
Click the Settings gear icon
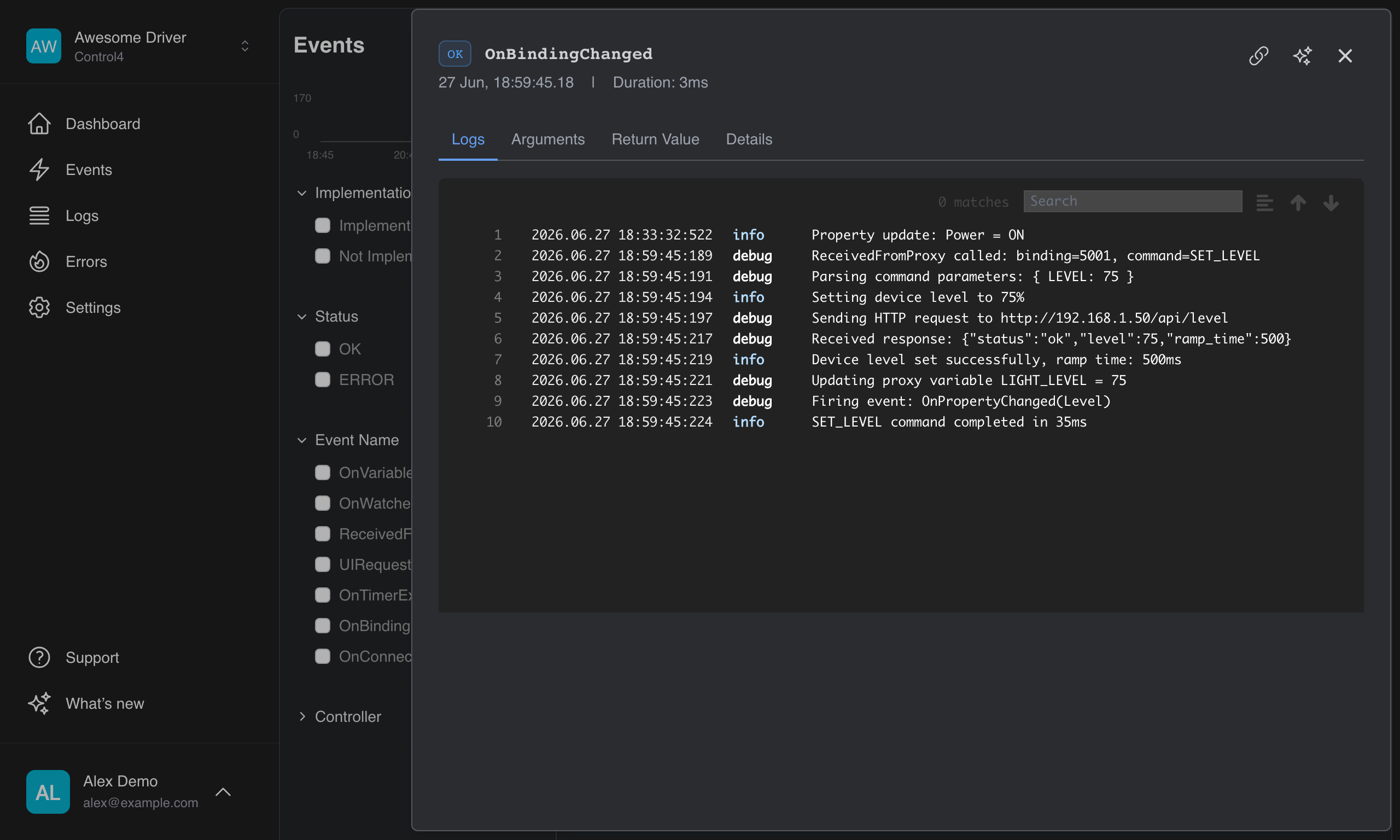coord(39,307)
